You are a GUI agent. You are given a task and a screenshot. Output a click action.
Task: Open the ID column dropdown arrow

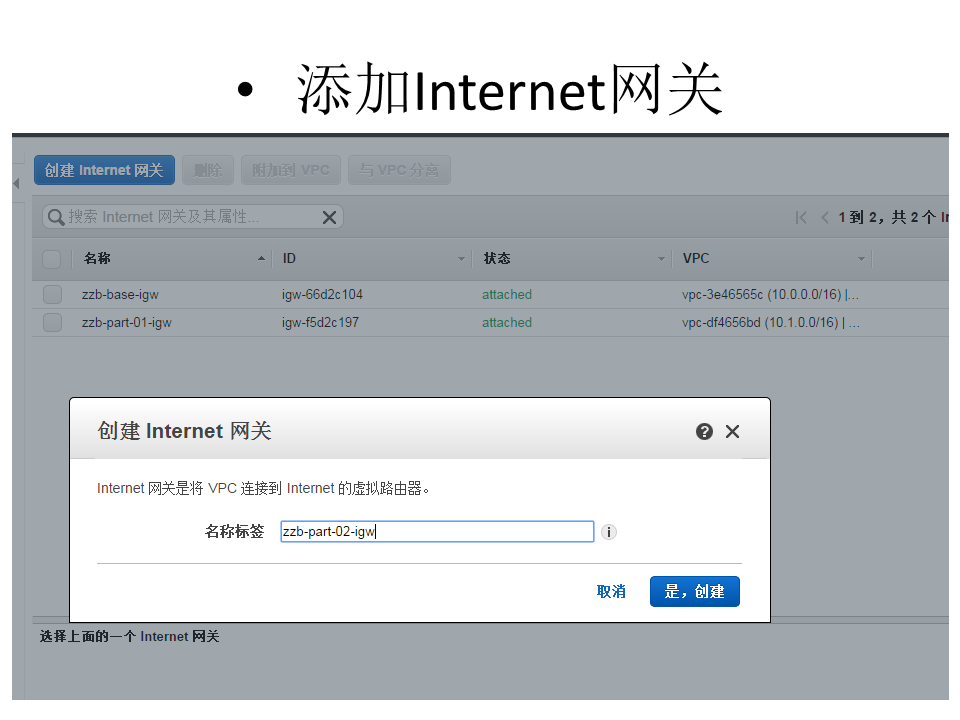[462, 259]
